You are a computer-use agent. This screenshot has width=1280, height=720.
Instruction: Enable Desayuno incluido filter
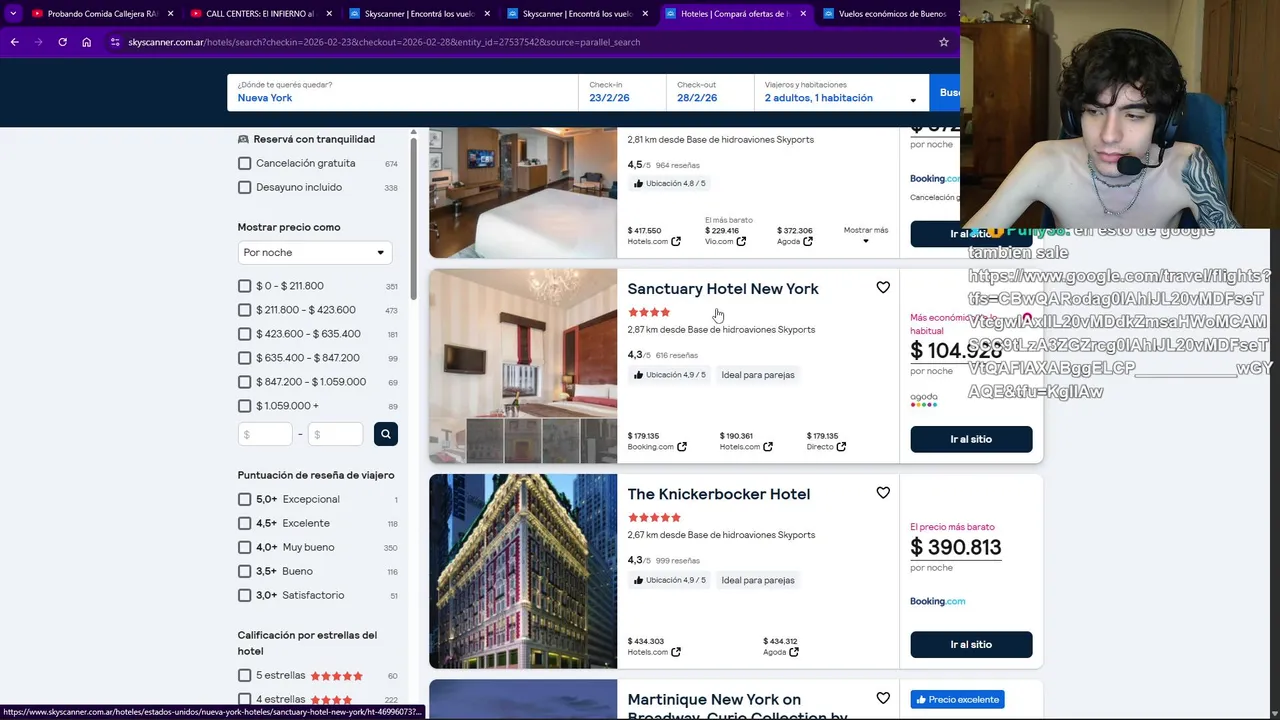pos(245,187)
